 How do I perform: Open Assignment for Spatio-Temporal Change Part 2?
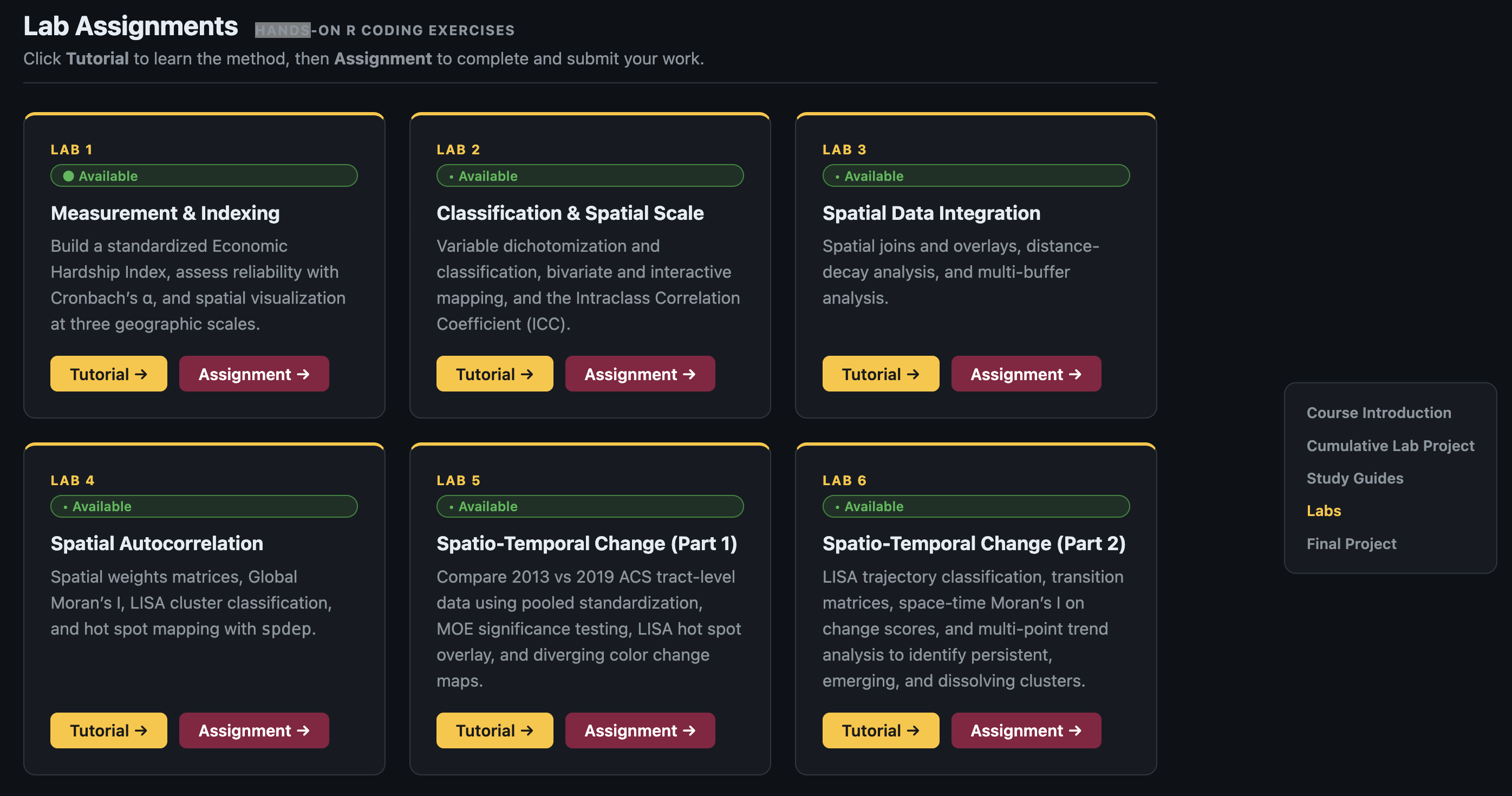click(1025, 730)
